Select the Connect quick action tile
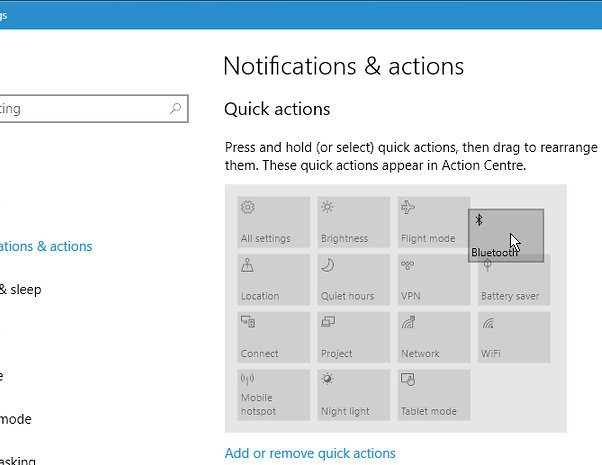This screenshot has height=465, width=602. (273, 337)
